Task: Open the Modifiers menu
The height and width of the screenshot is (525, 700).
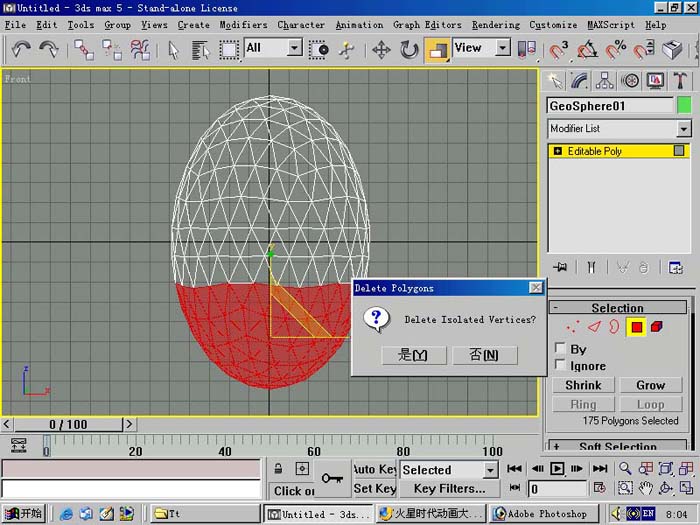Action: [x=243, y=25]
